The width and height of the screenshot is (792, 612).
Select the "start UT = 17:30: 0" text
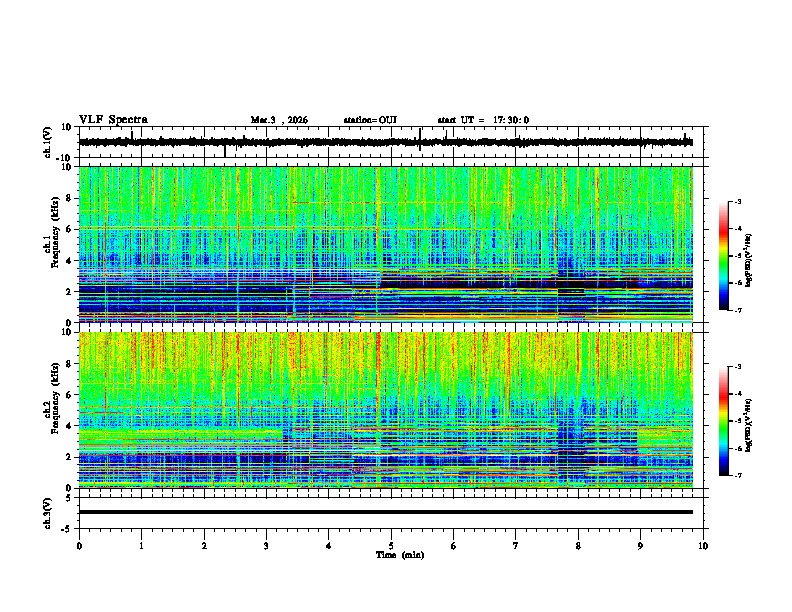(483, 120)
